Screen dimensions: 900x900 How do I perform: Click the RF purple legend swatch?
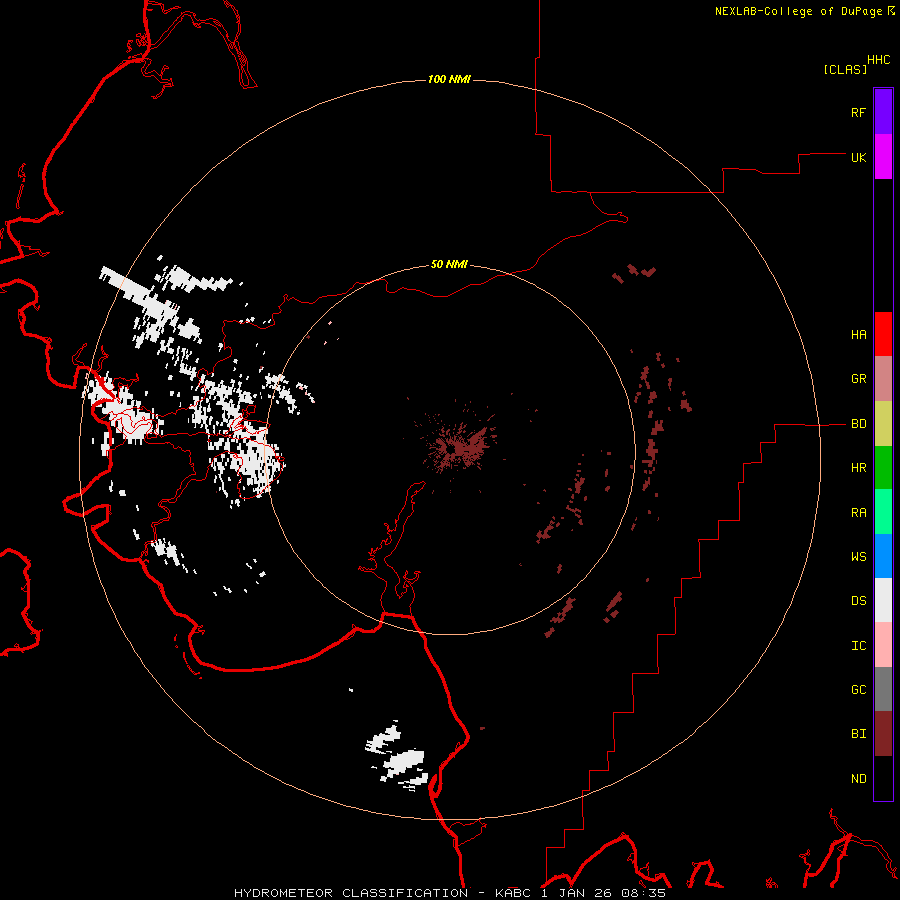pos(883,112)
